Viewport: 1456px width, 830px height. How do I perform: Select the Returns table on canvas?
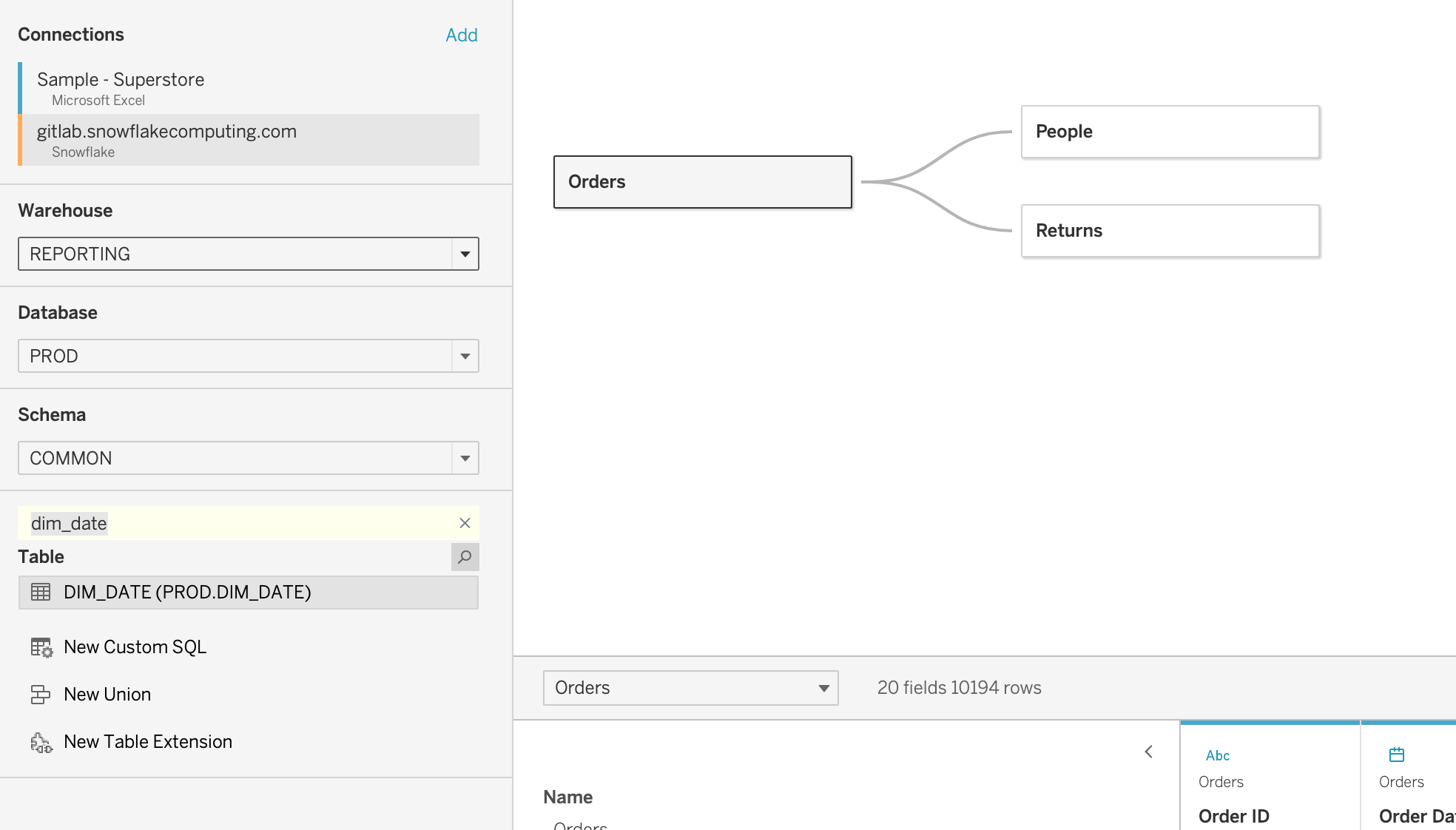click(x=1170, y=231)
